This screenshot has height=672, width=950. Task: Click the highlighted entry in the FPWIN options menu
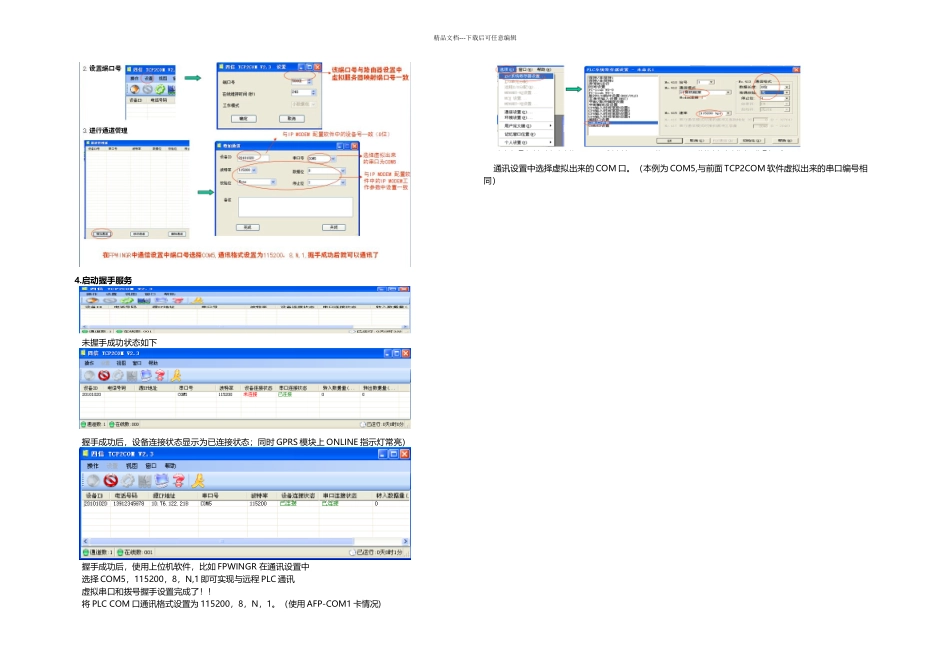[525, 76]
